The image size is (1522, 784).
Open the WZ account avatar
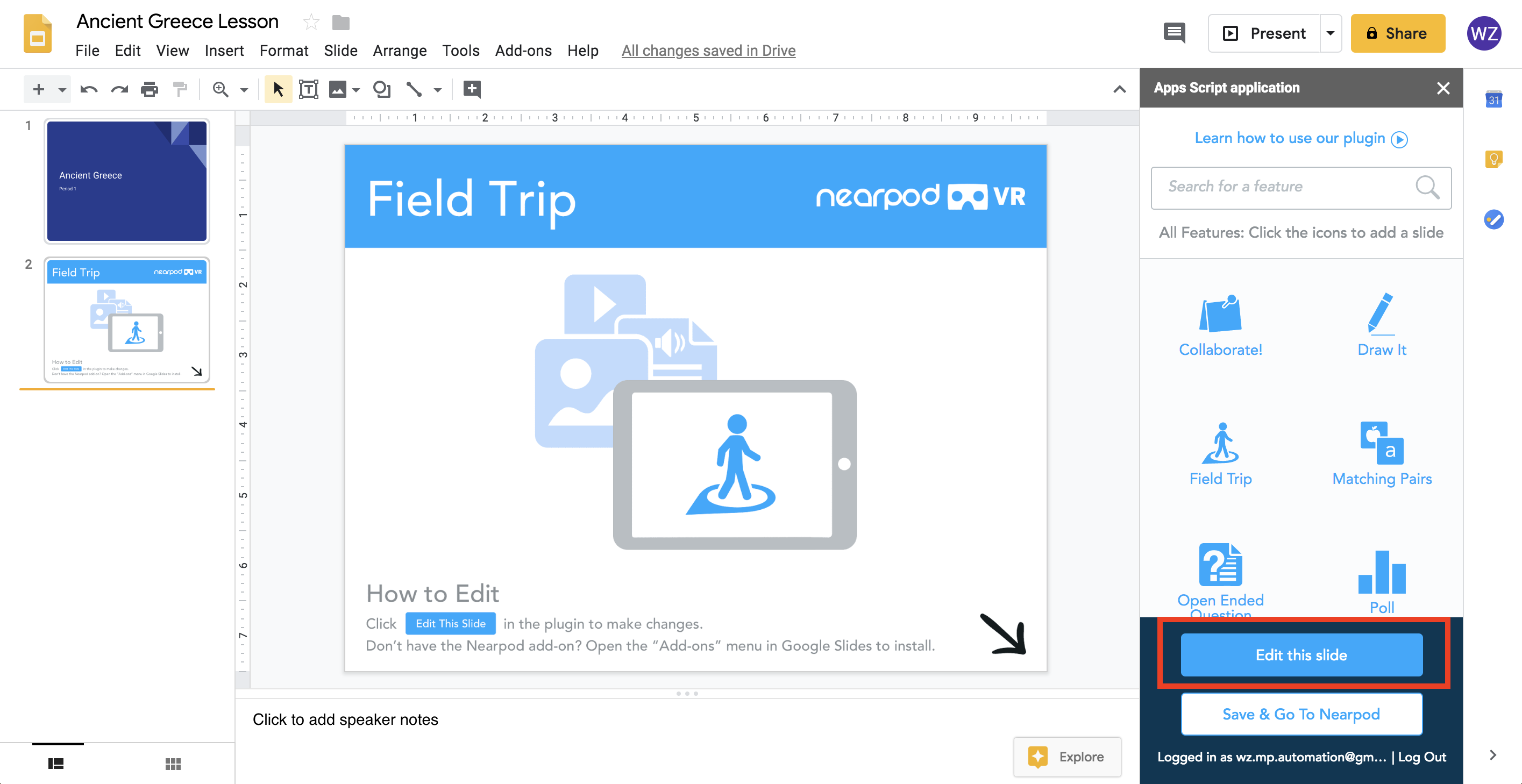tap(1484, 33)
